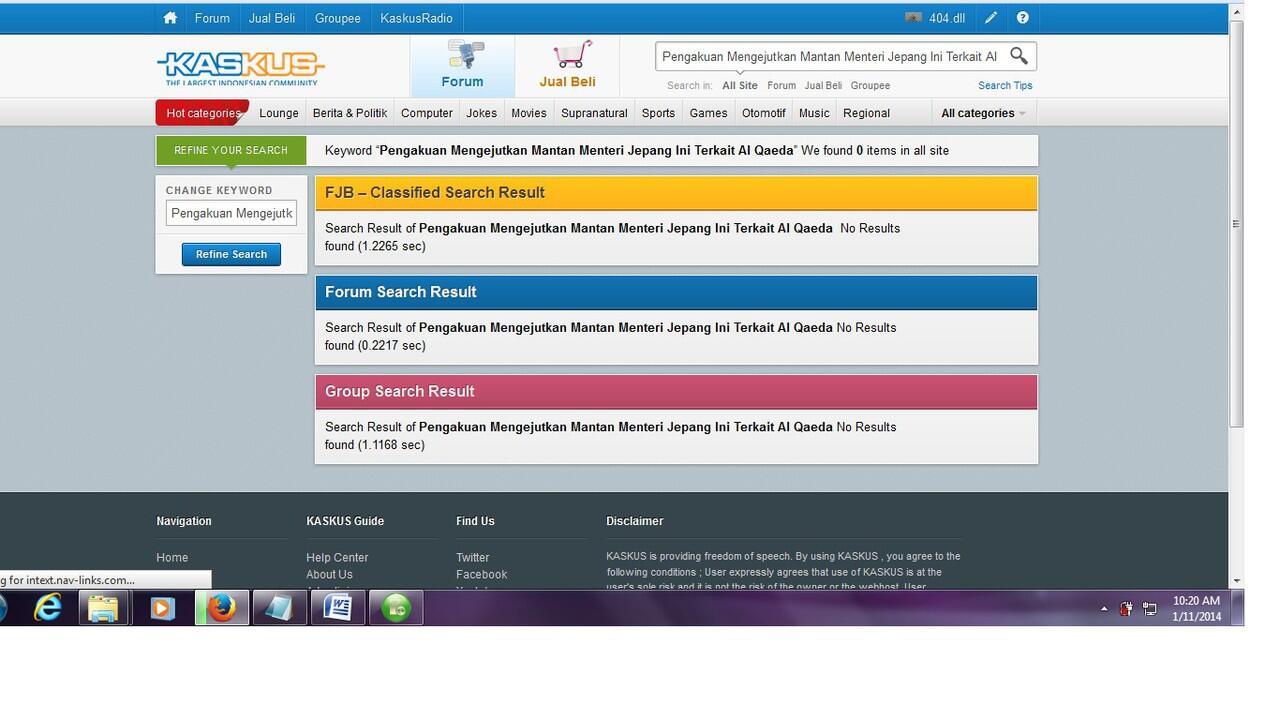Click the Change Keyword input field
The width and height of the screenshot is (1280, 720).
[231, 213]
